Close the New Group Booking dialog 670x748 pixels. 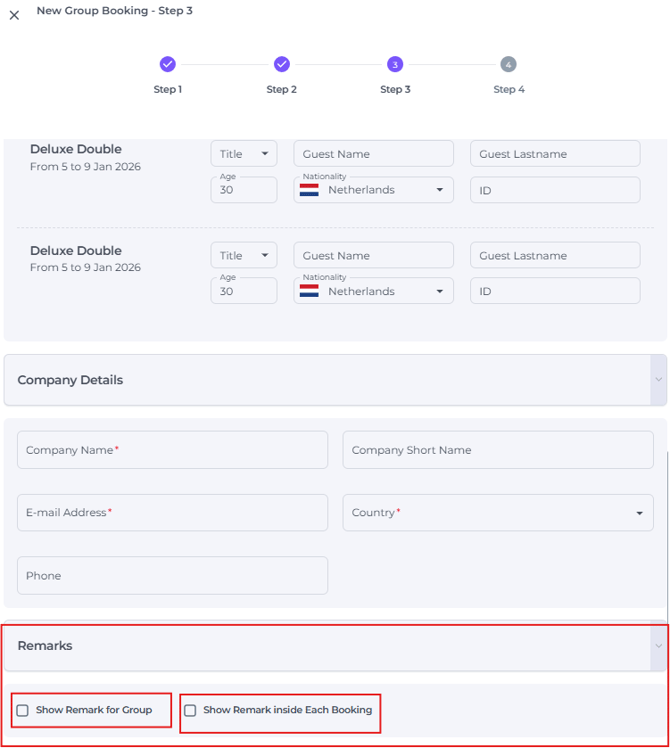click(14, 15)
